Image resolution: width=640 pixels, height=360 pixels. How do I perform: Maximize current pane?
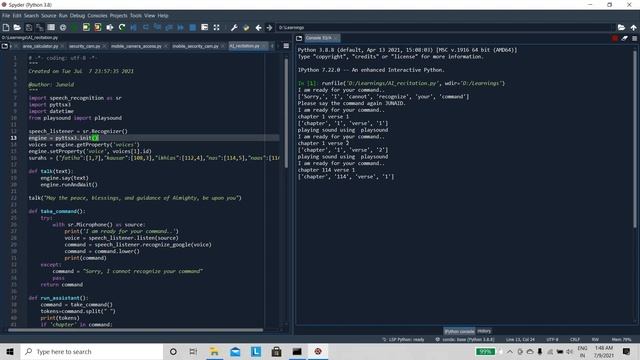204,27
